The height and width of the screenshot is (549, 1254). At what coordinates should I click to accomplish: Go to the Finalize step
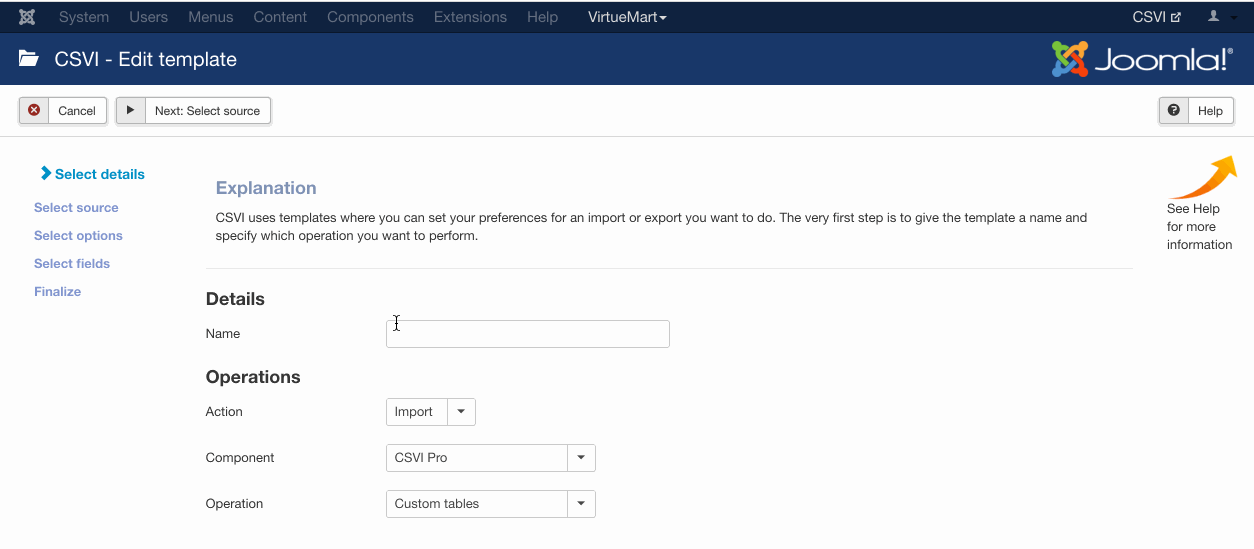58,292
